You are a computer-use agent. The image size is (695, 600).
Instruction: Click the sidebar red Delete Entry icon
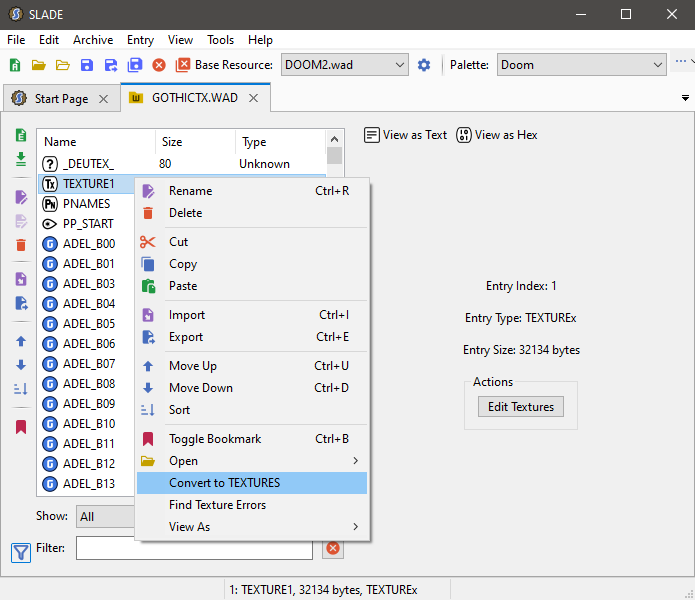21,245
